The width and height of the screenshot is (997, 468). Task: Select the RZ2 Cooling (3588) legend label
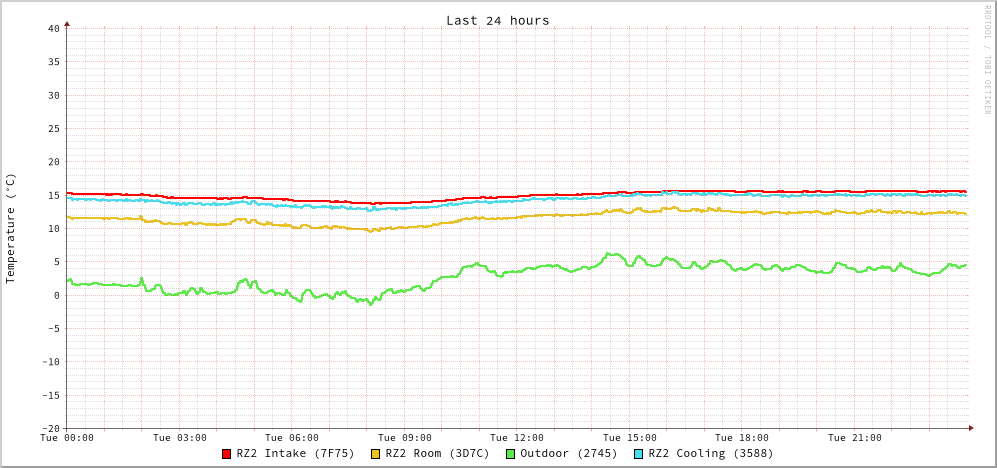point(710,454)
